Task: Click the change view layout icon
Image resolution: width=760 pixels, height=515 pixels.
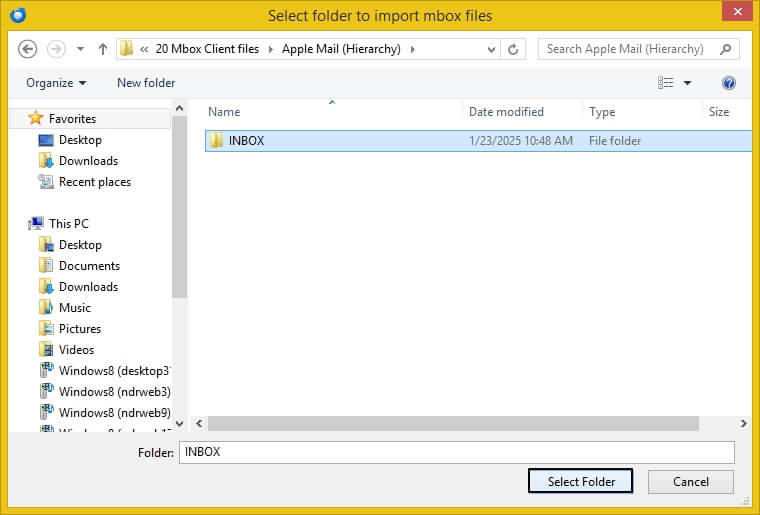Action: pyautogui.click(x=666, y=83)
